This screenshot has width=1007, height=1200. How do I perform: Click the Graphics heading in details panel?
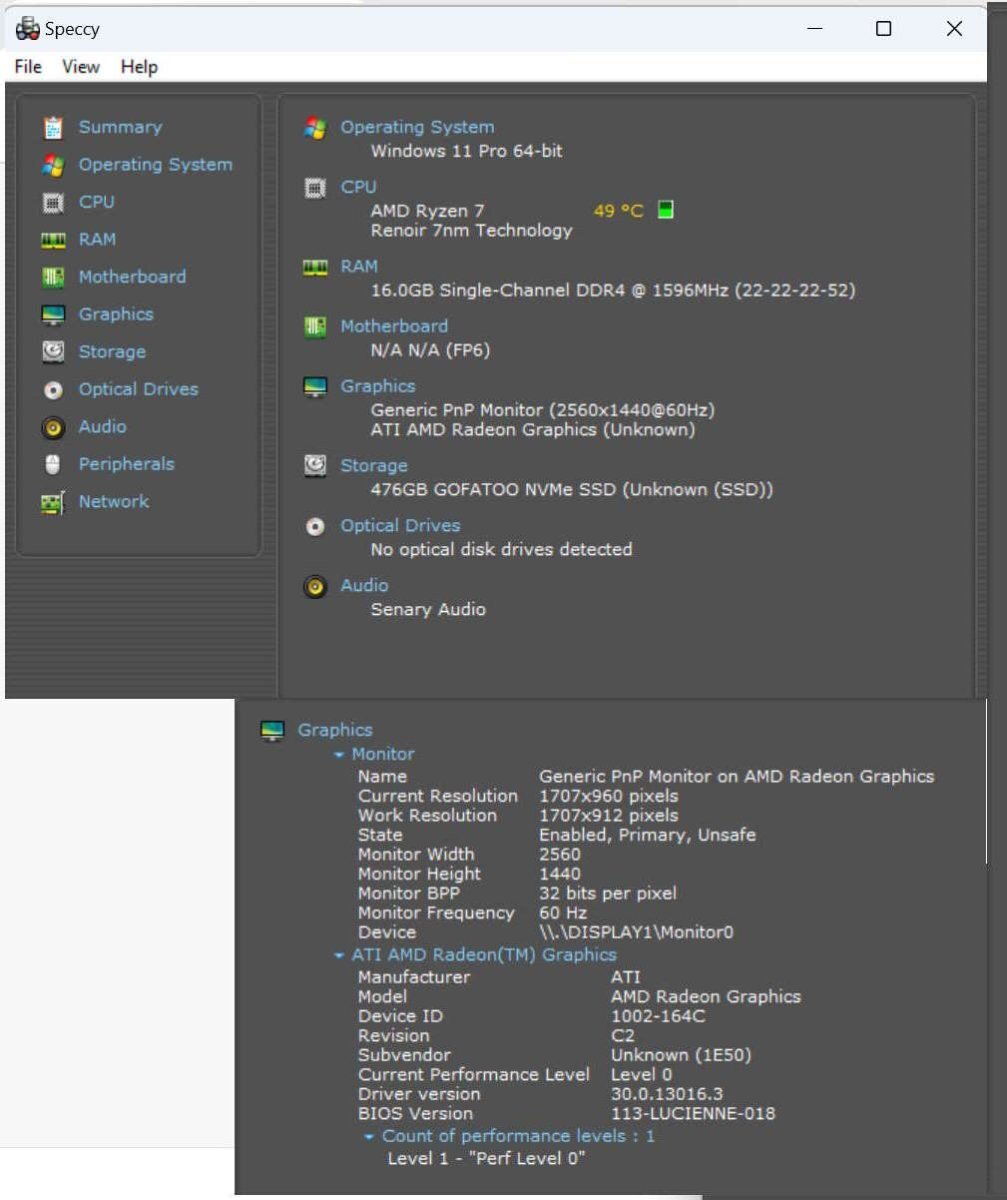click(x=335, y=730)
